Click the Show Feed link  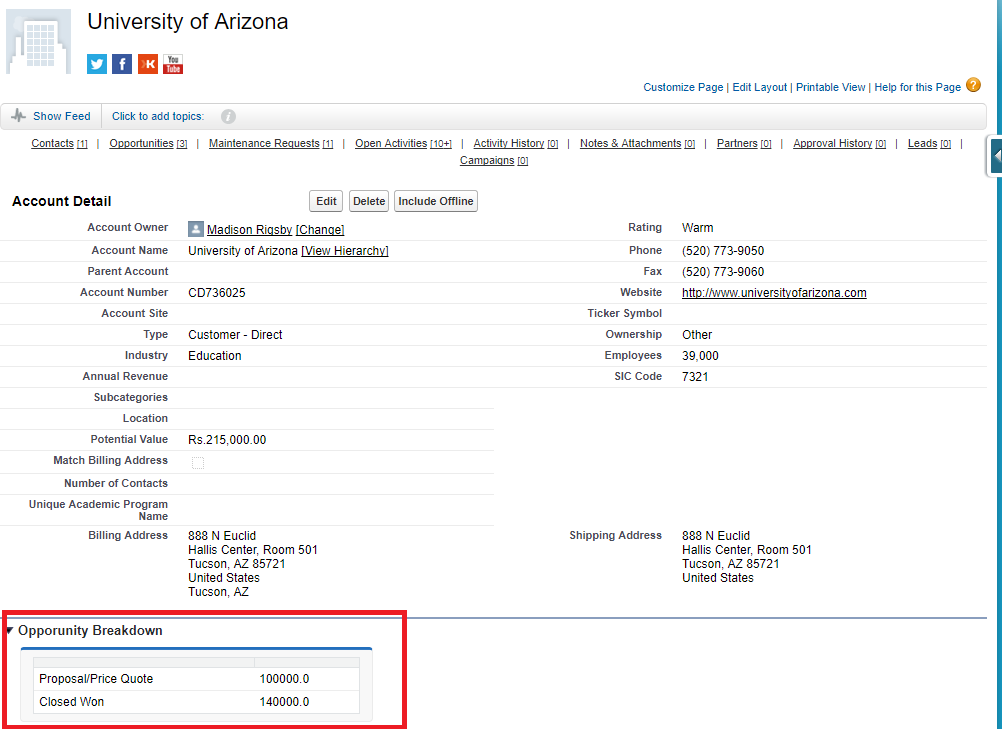[62, 116]
